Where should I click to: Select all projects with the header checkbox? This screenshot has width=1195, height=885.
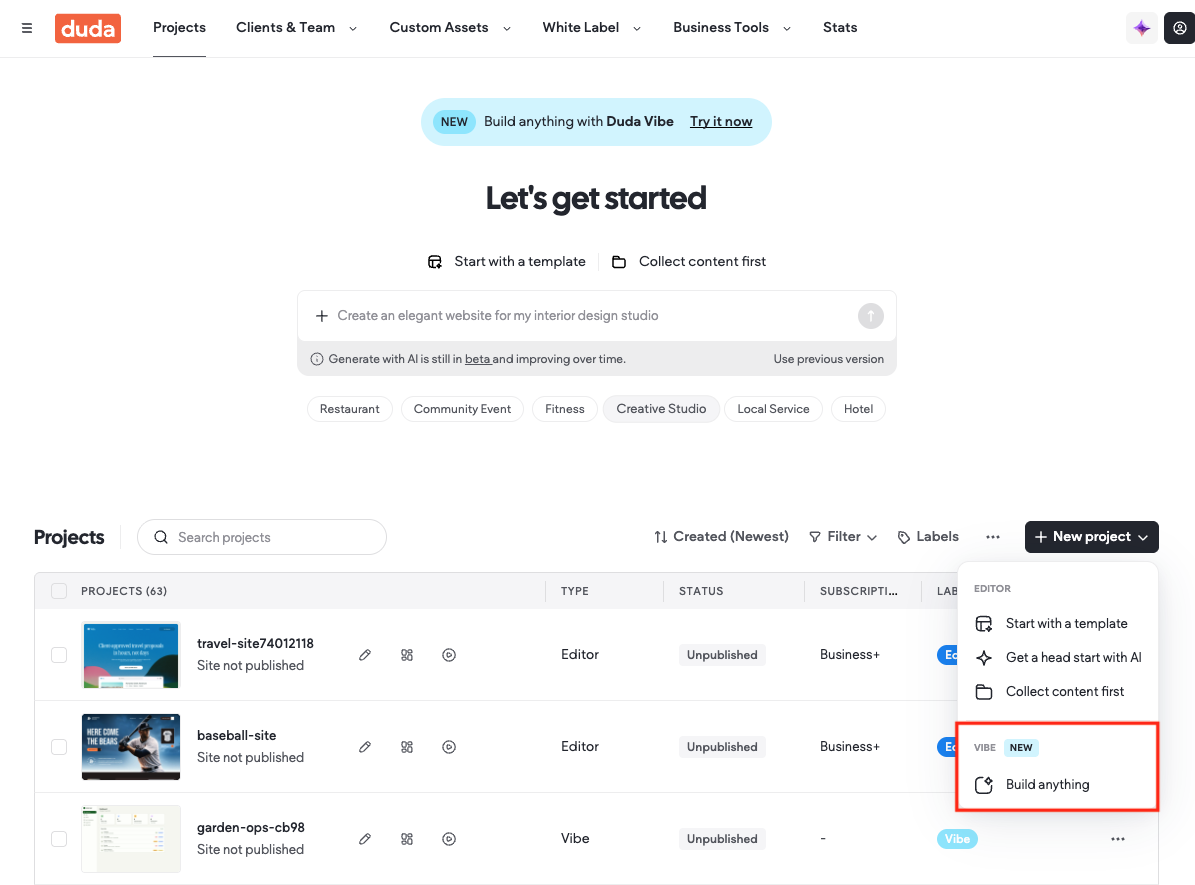tap(59, 591)
